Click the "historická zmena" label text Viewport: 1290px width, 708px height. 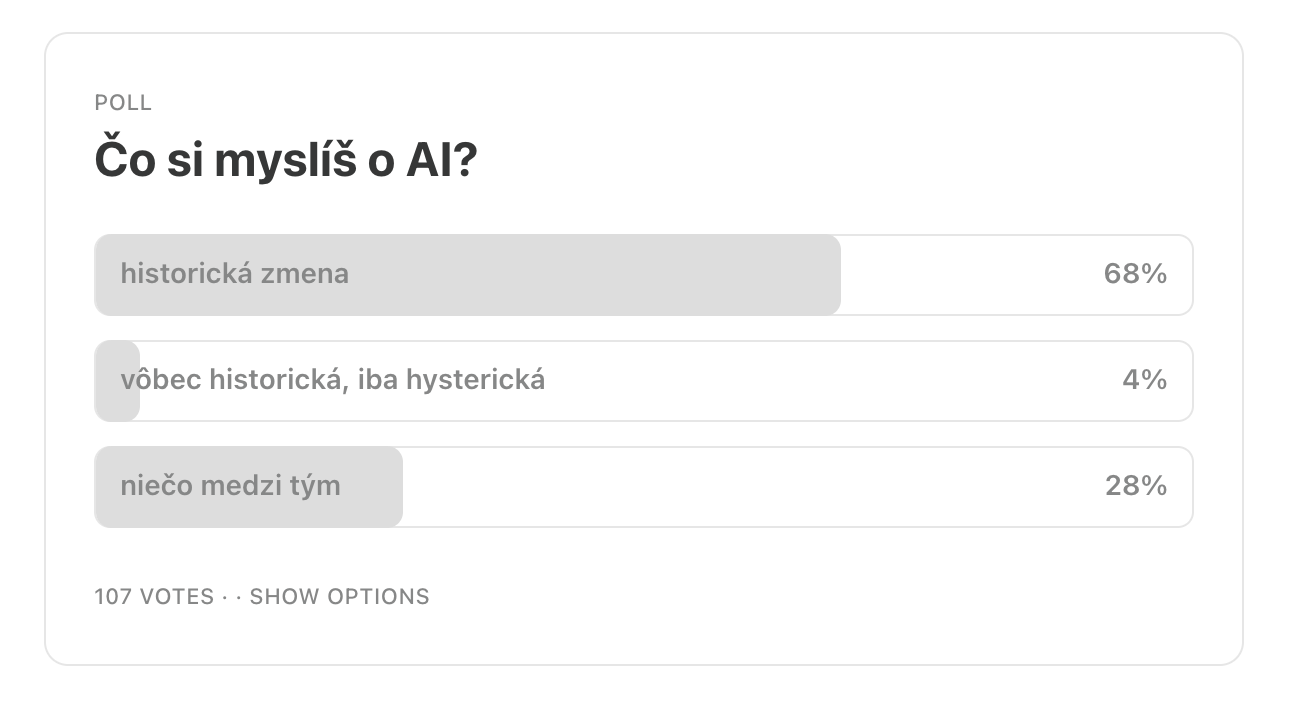(x=235, y=274)
